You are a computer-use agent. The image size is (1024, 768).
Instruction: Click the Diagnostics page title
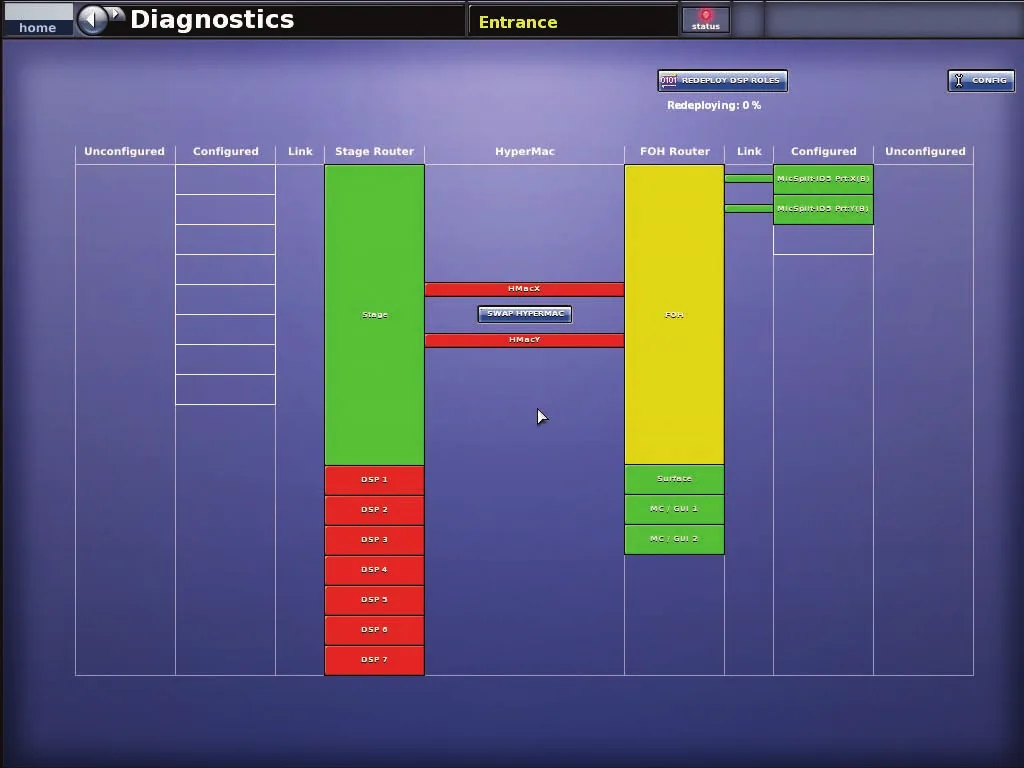coord(212,20)
